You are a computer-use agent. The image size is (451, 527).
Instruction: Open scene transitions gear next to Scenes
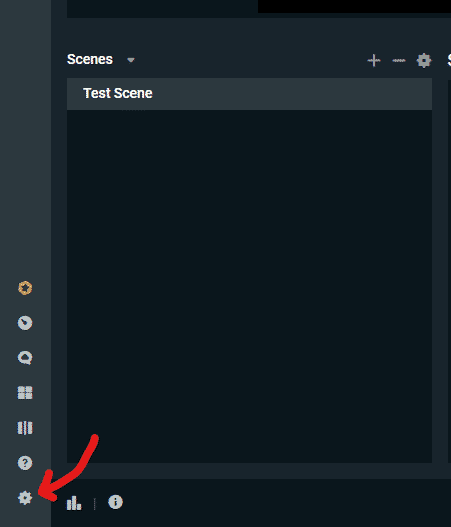point(424,60)
